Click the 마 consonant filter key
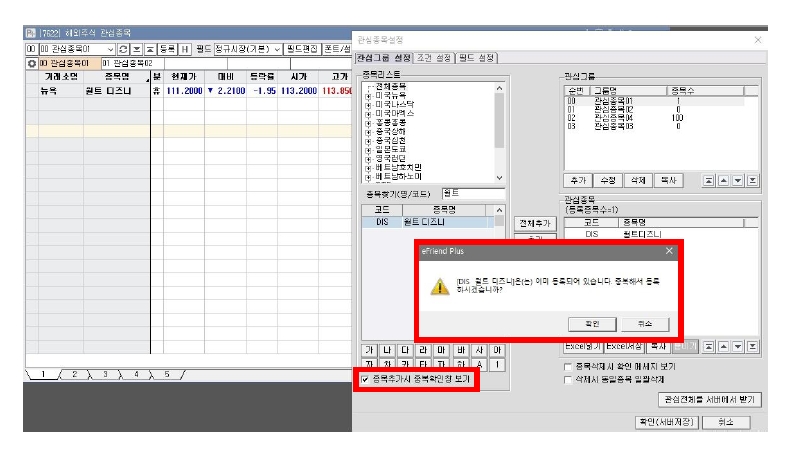788x466 pixels. 441,350
